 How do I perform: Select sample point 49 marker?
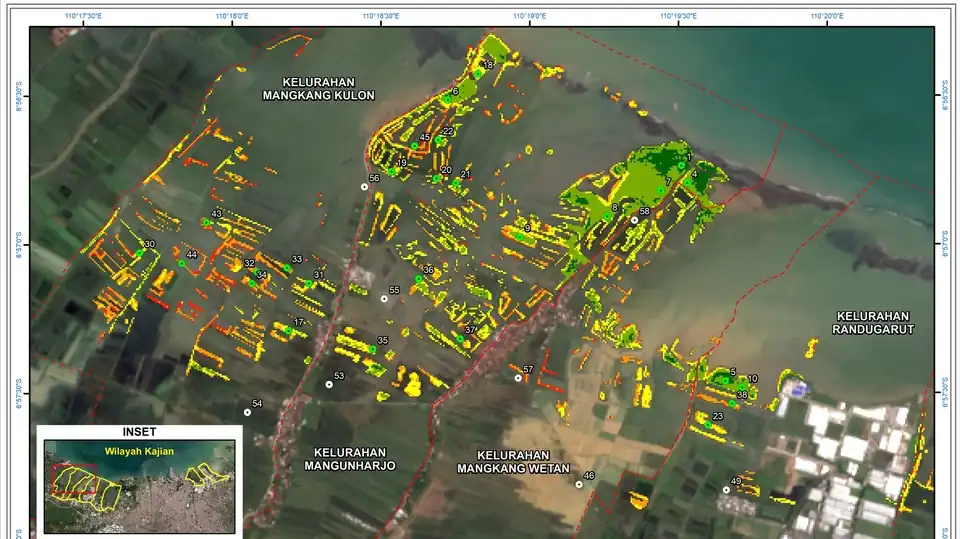[x=726, y=489]
